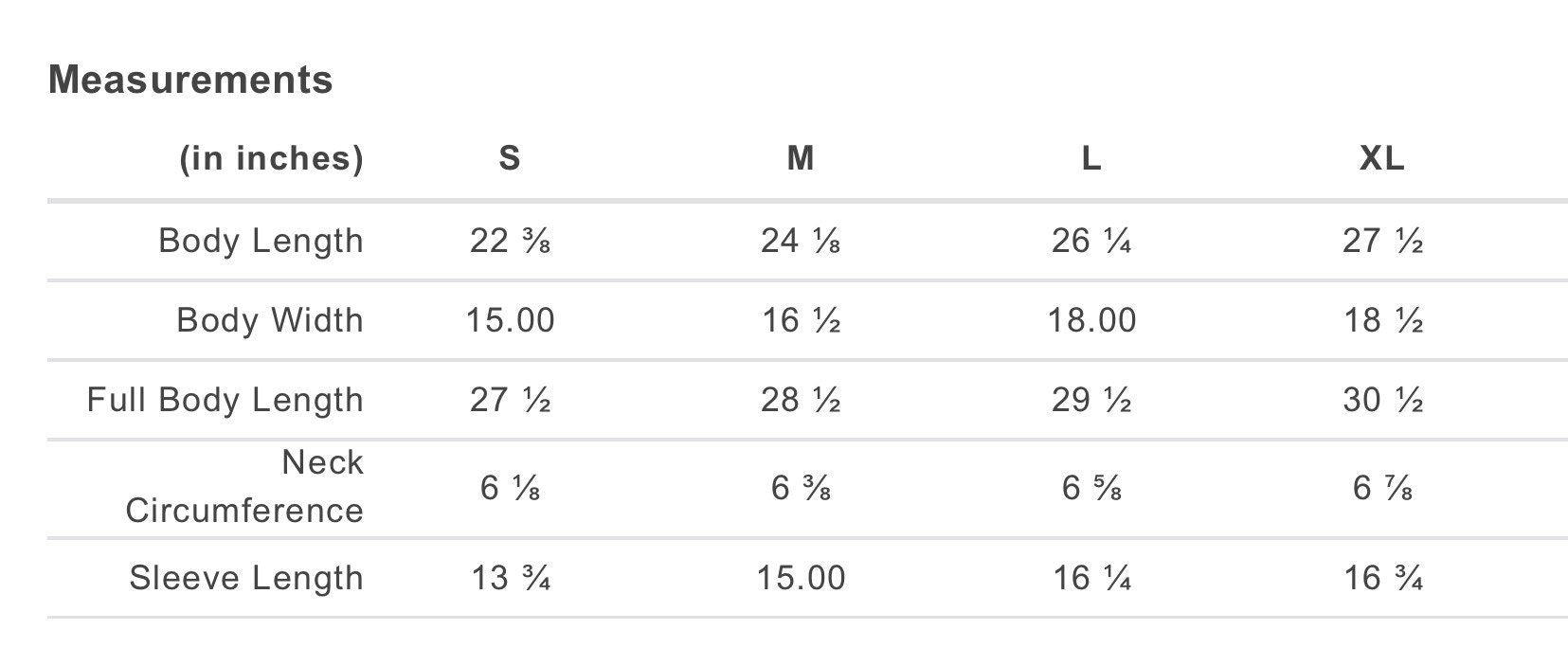Image resolution: width=1568 pixels, height=666 pixels.
Task: Select the M size column header
Action: (x=801, y=158)
